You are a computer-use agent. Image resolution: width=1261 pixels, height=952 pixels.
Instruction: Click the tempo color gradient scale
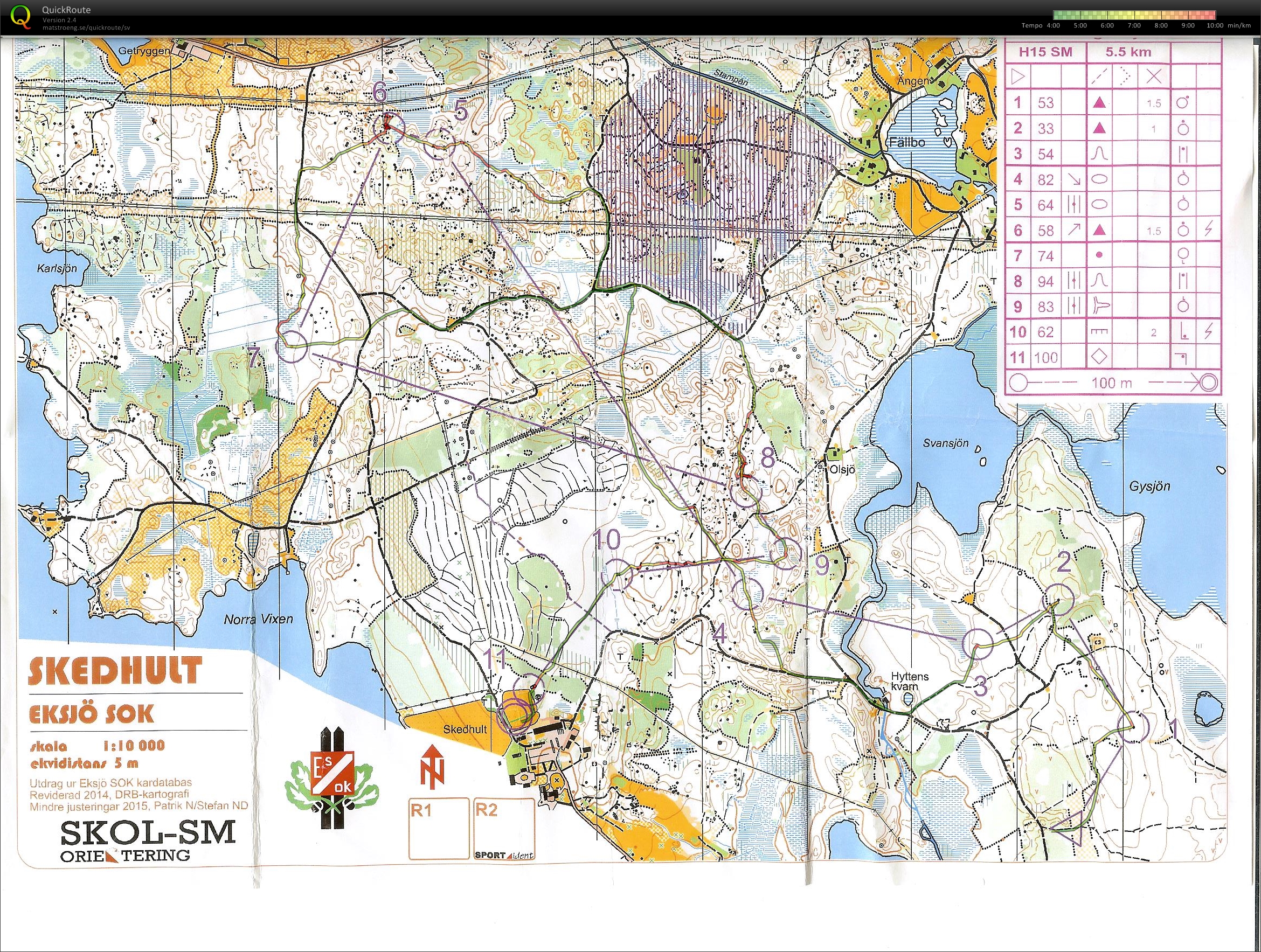1134,15
